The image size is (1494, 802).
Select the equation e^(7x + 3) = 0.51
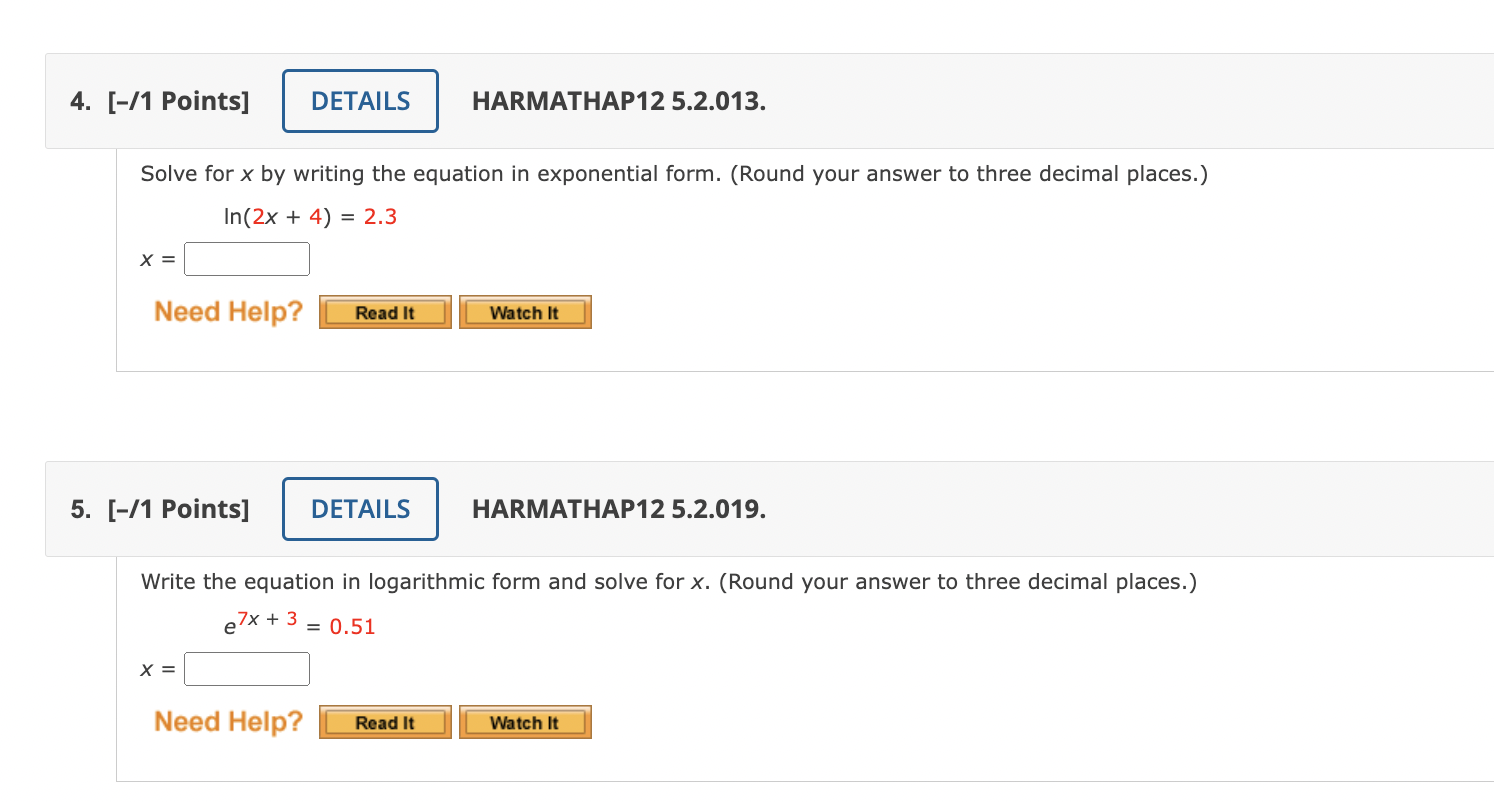[298, 625]
